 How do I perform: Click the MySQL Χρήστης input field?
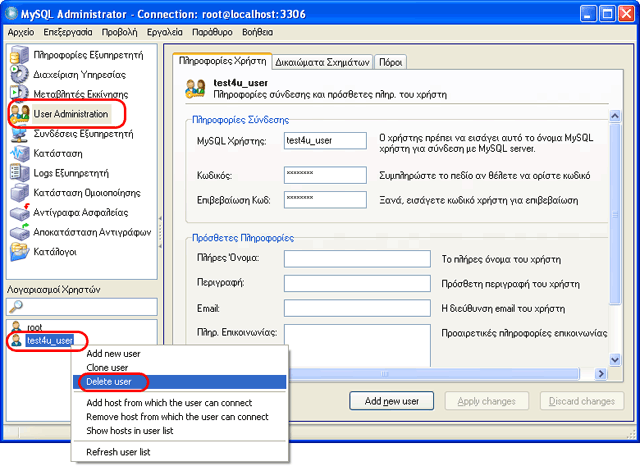[x=325, y=141]
